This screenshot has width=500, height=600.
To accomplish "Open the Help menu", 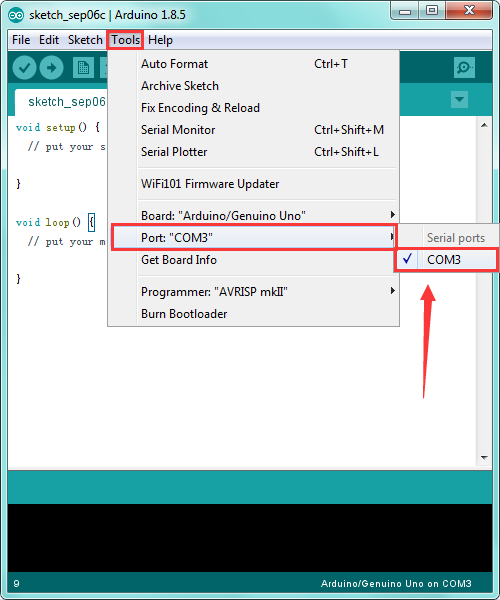I will (160, 40).
